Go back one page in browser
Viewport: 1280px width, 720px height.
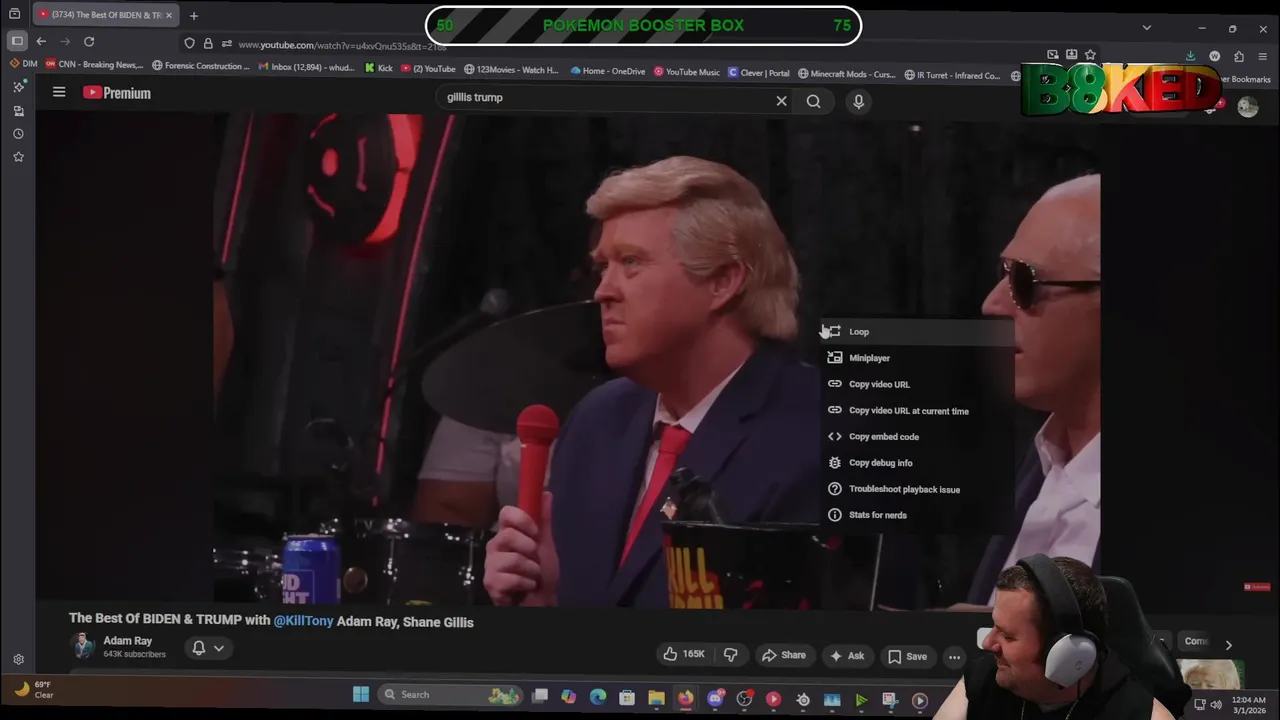click(41, 41)
